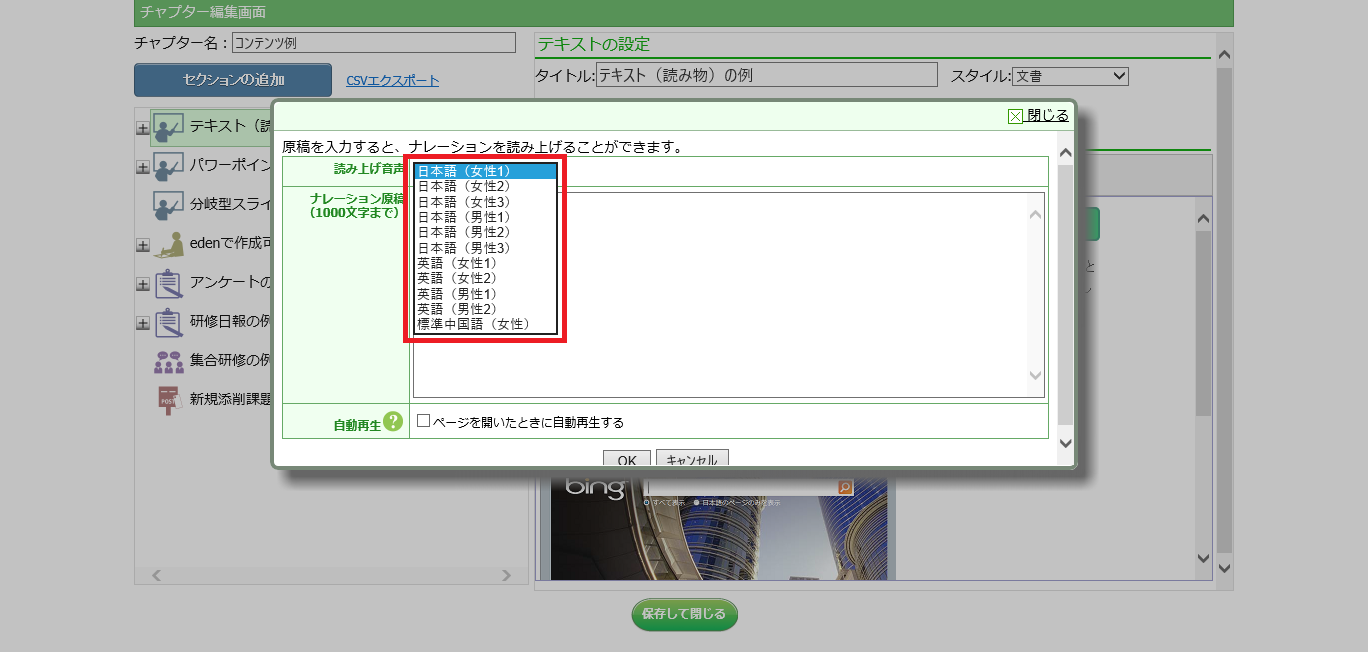Click the 集合研修の例 group icon

(x=168, y=361)
